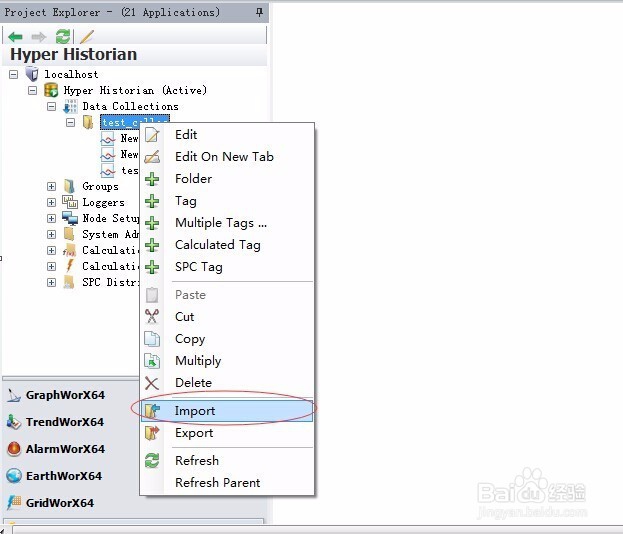This screenshot has height=534, width=623.
Task: Collapse the test_collection folder node
Action: [x=70, y=122]
